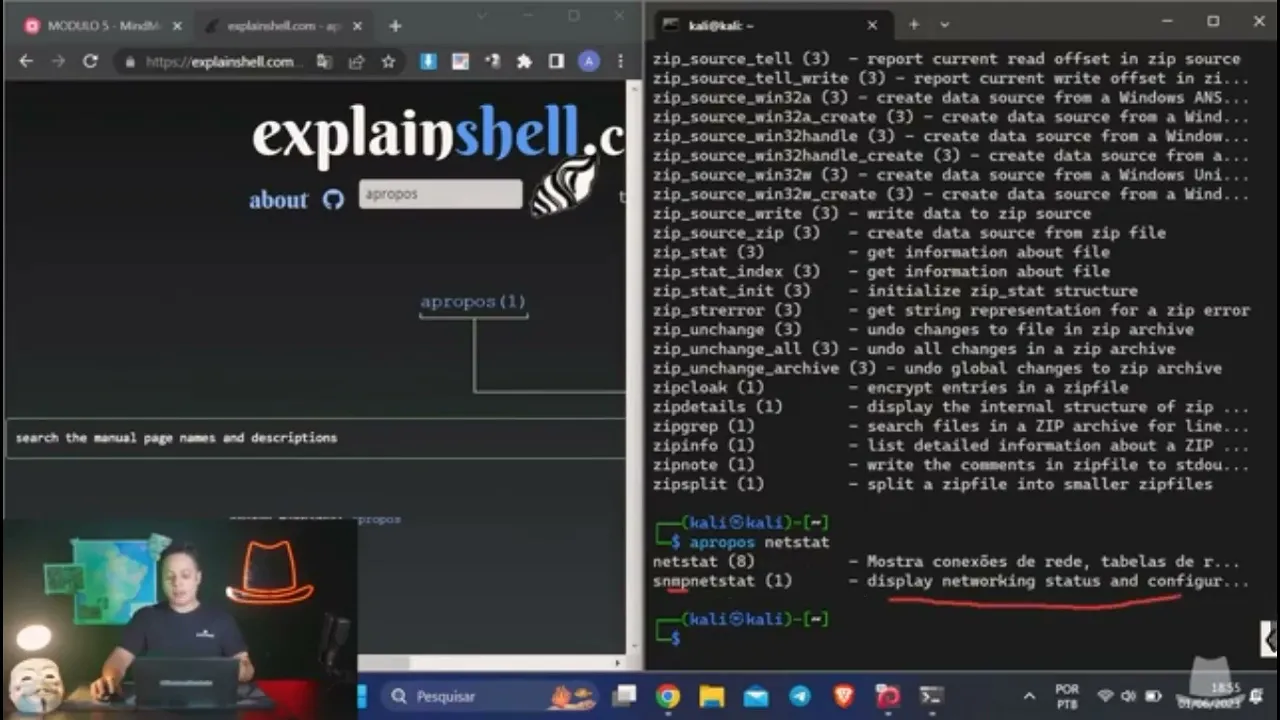Open the taskbar clock and date

[1208, 696]
